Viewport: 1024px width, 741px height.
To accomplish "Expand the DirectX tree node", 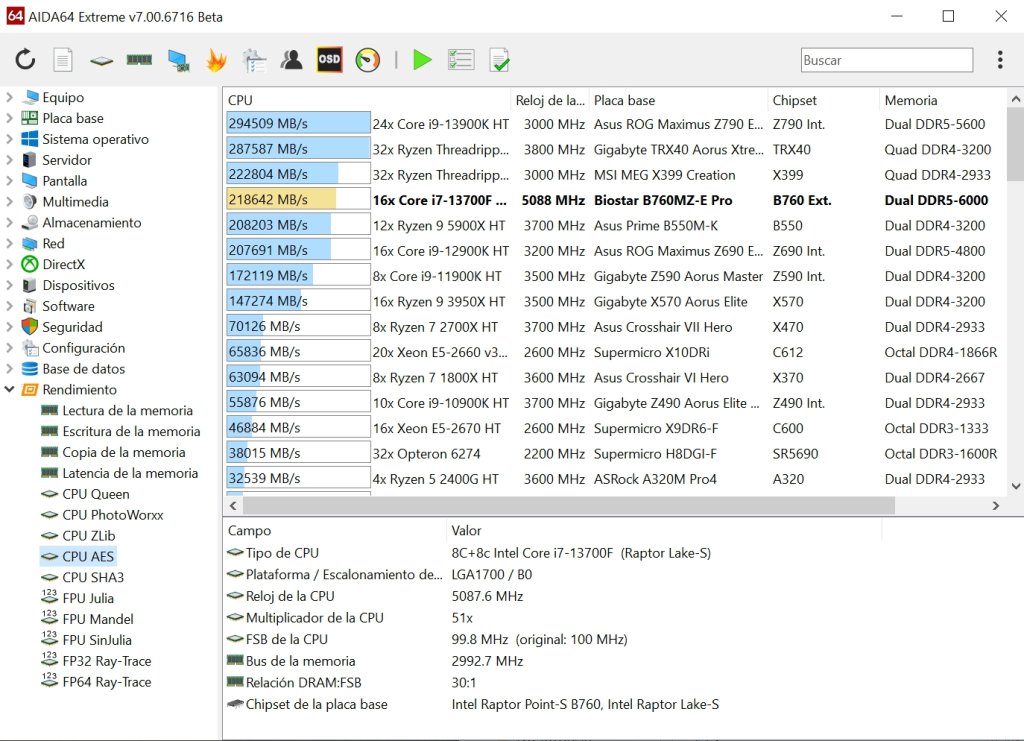I will click(x=9, y=264).
